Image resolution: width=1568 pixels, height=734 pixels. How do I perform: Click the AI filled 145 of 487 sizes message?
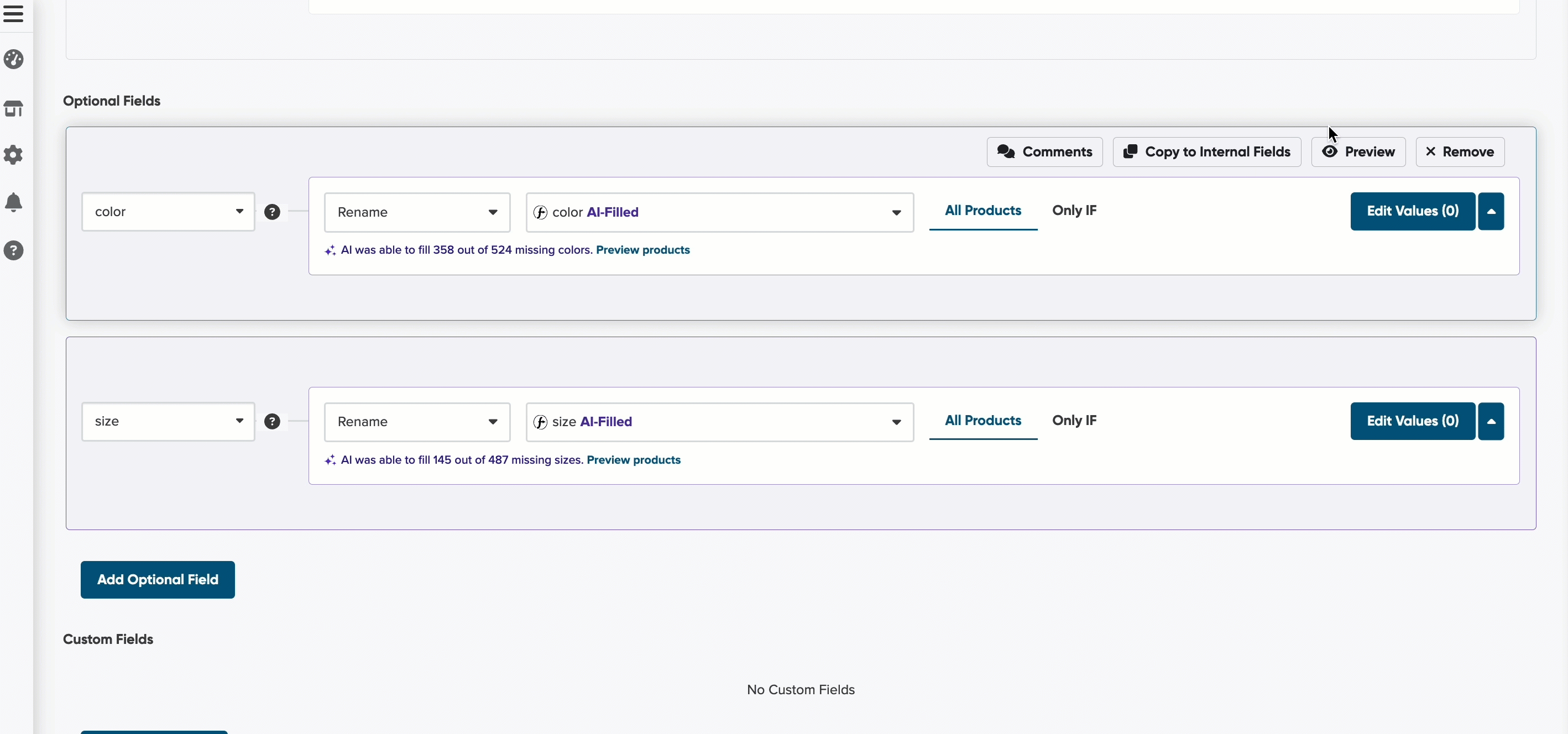coord(463,460)
